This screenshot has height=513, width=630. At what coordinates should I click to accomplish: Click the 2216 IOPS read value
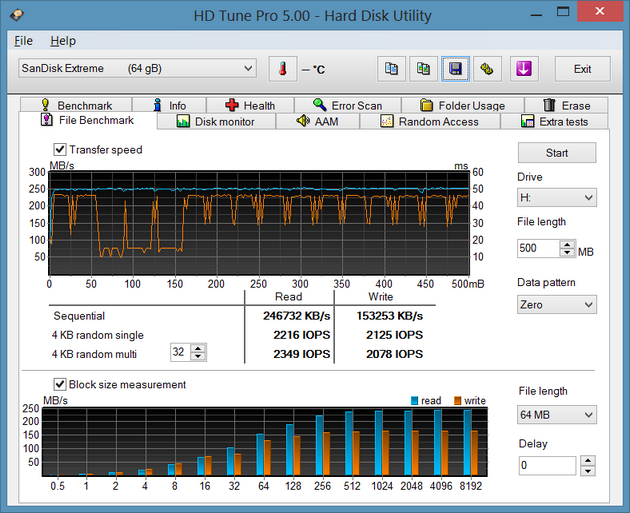(x=302, y=335)
